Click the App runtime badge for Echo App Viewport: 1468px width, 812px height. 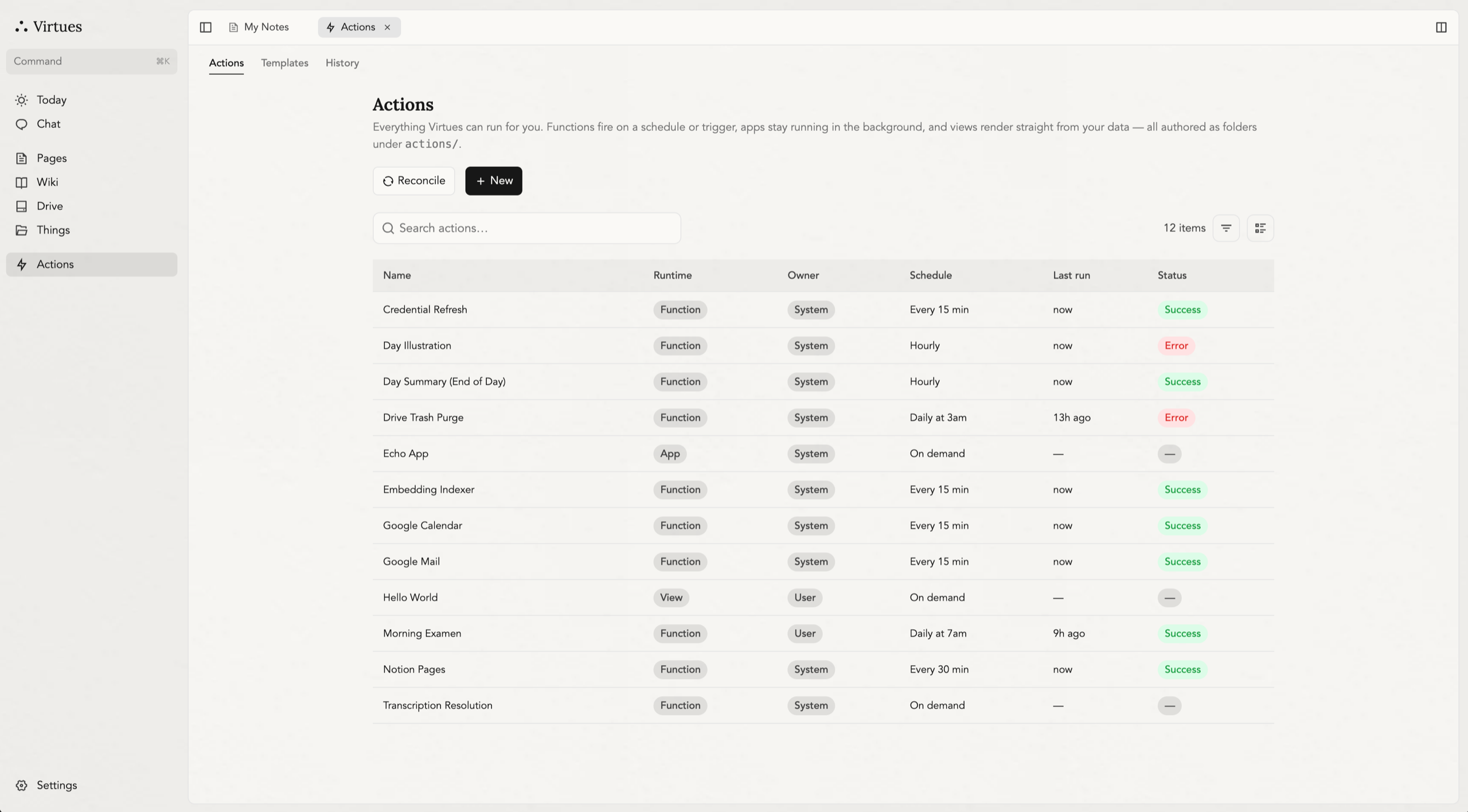pos(670,454)
